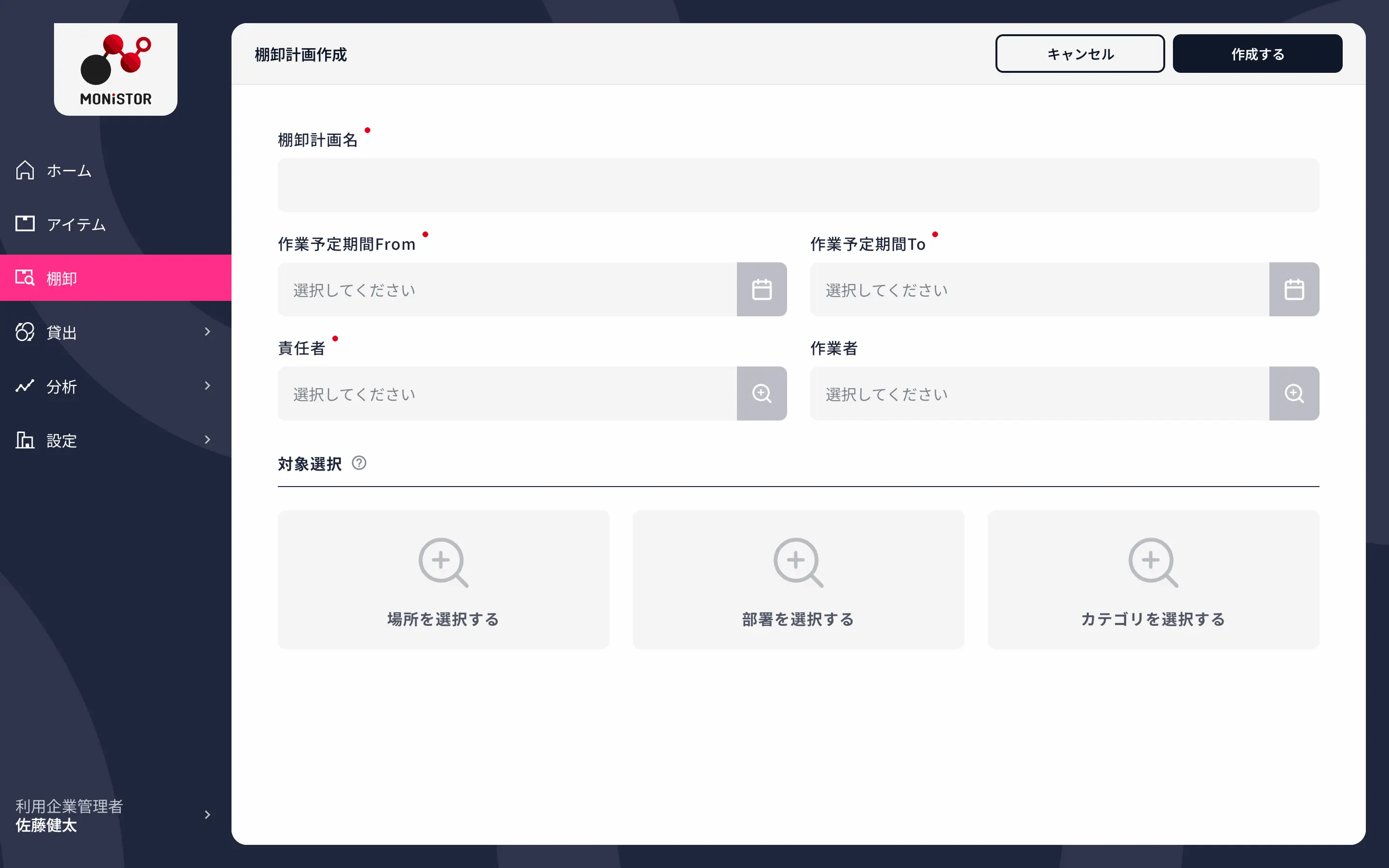Click the 責任者 selection field
This screenshot has width=1389, height=868.
click(x=507, y=393)
